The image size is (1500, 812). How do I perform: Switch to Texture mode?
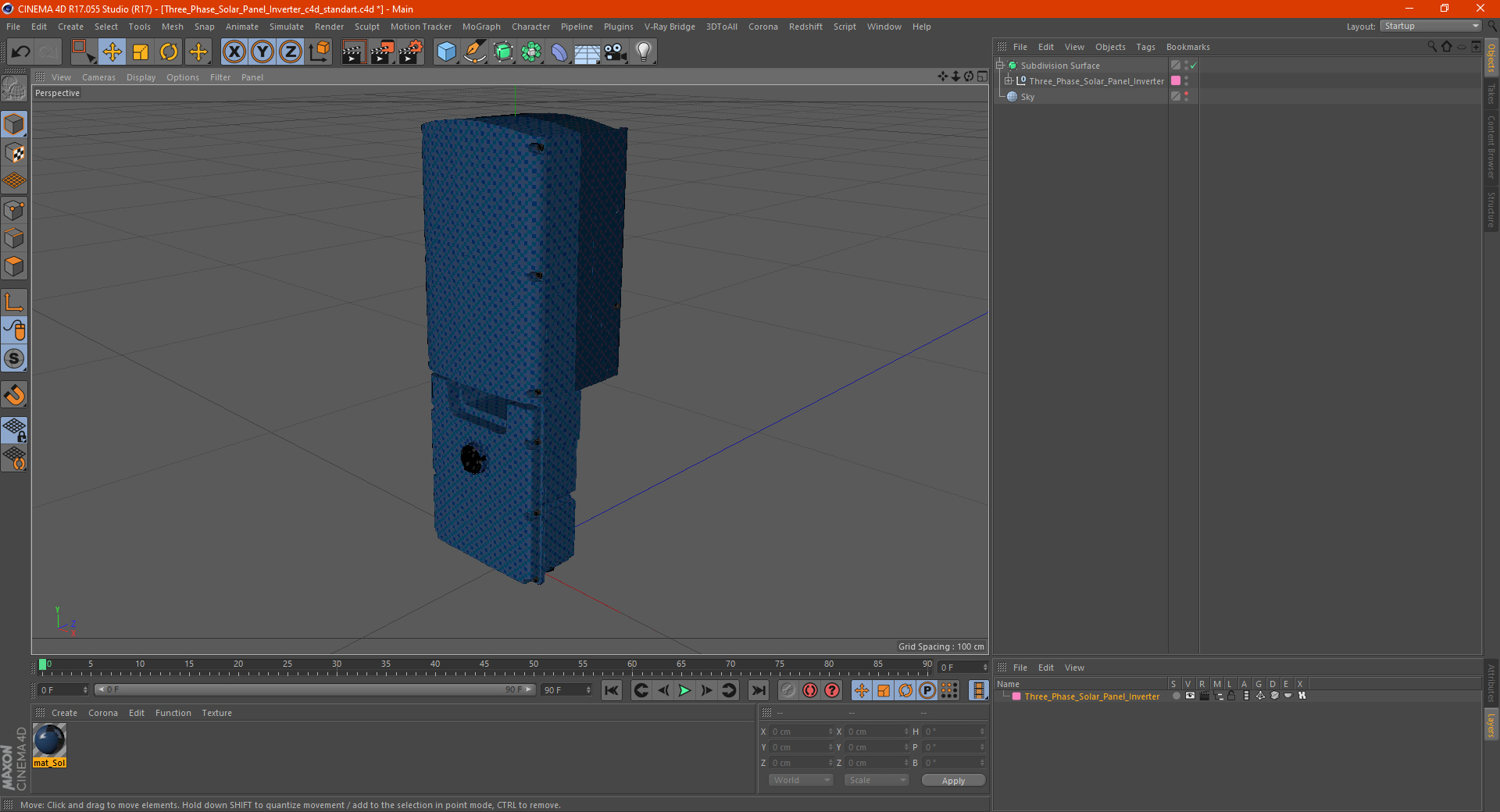[14, 153]
